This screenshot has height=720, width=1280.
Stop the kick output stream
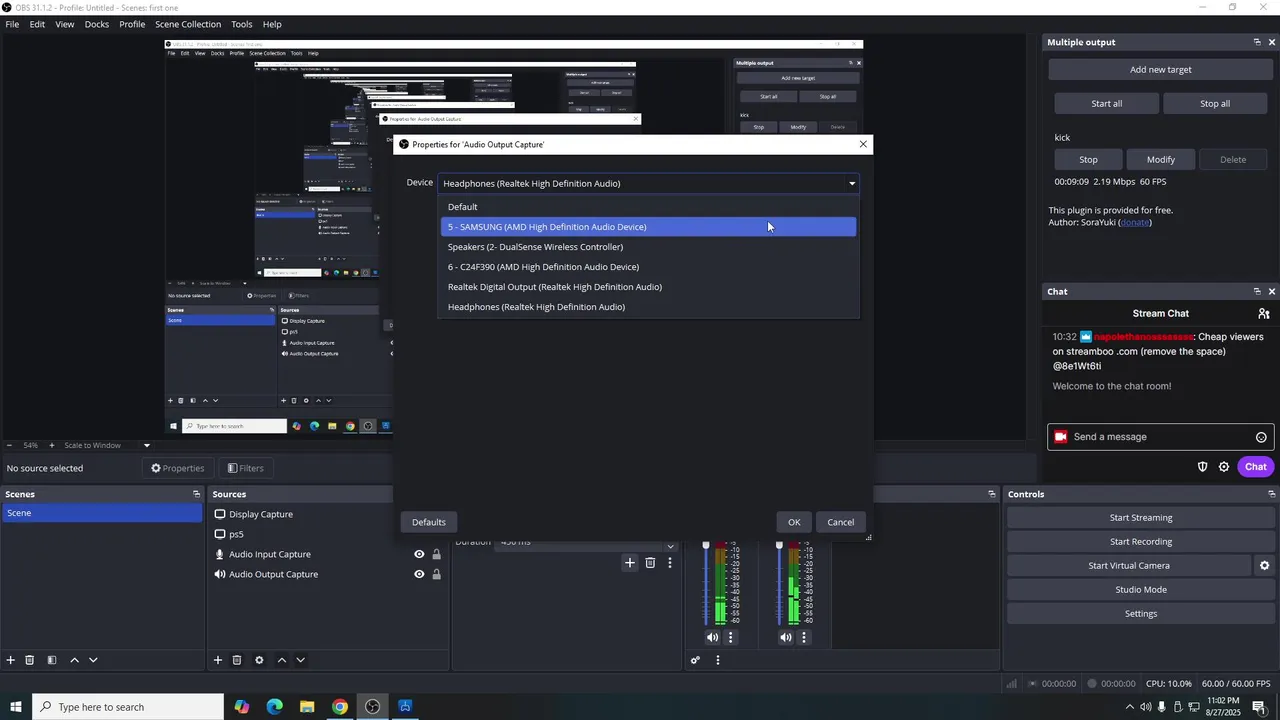[x=1088, y=160]
